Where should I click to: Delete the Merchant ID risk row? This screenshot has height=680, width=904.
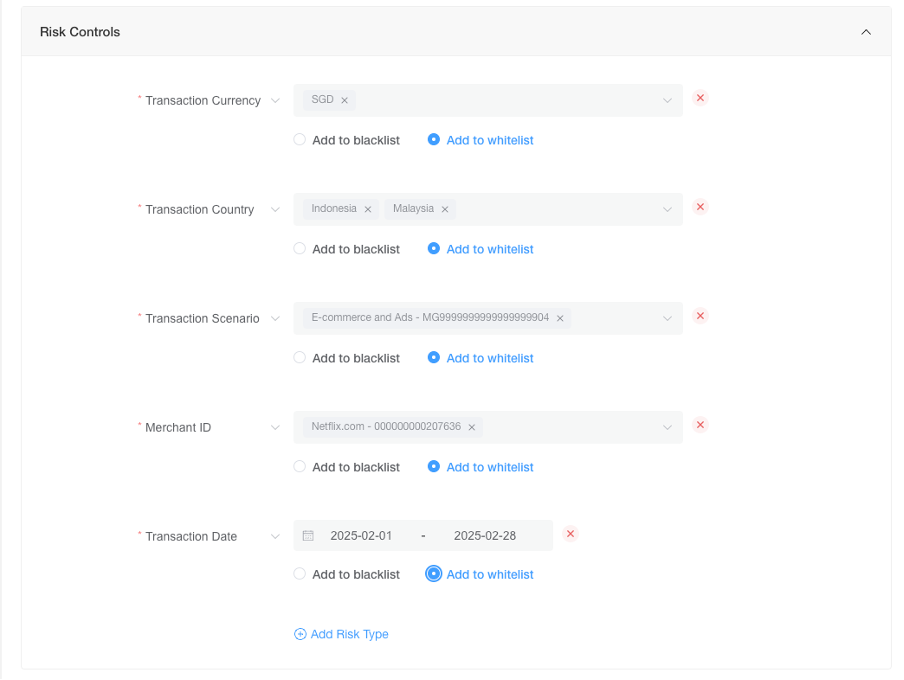coord(700,425)
